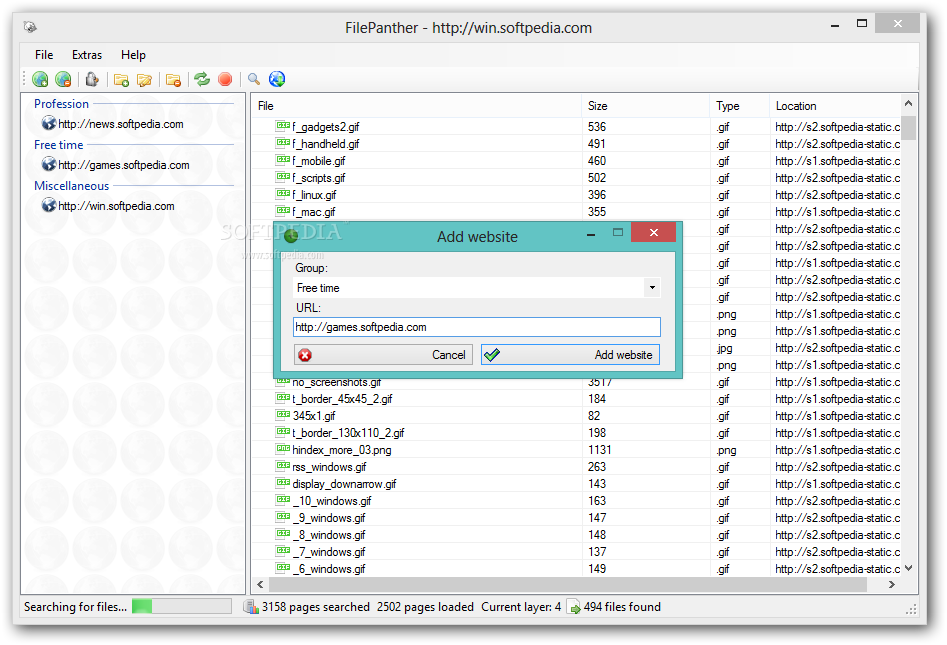Click the remove group folder toolbar icon
The width and height of the screenshot is (947, 645).
click(x=173, y=80)
